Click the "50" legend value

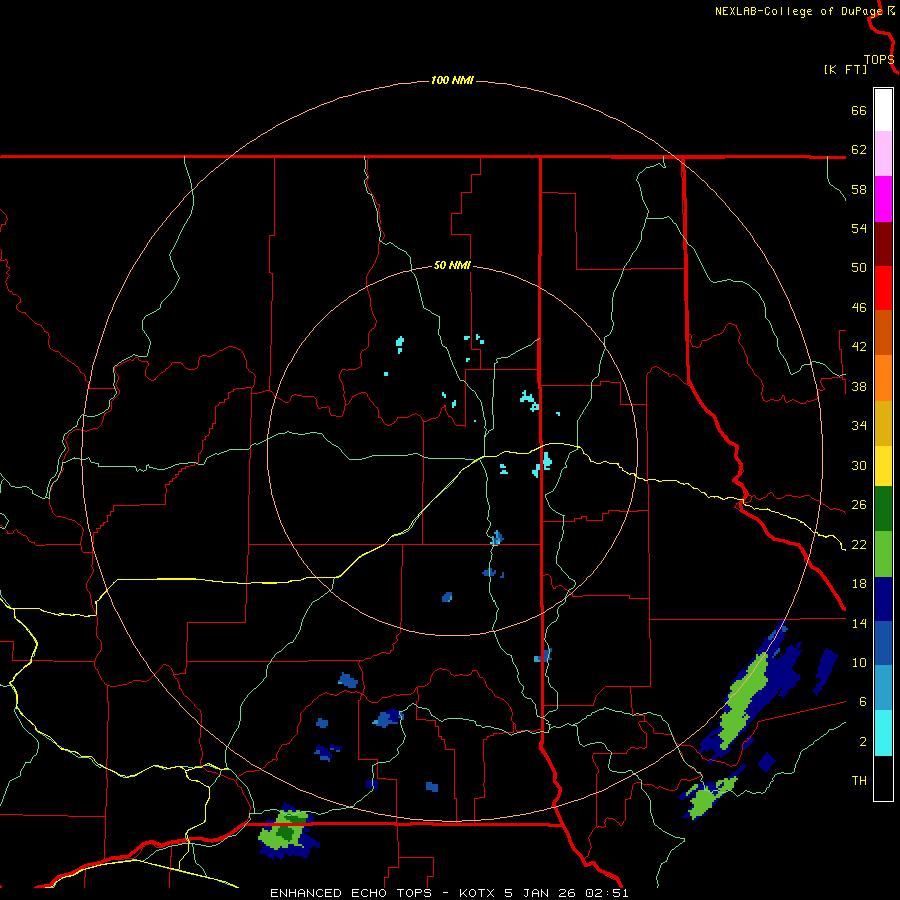click(x=859, y=268)
